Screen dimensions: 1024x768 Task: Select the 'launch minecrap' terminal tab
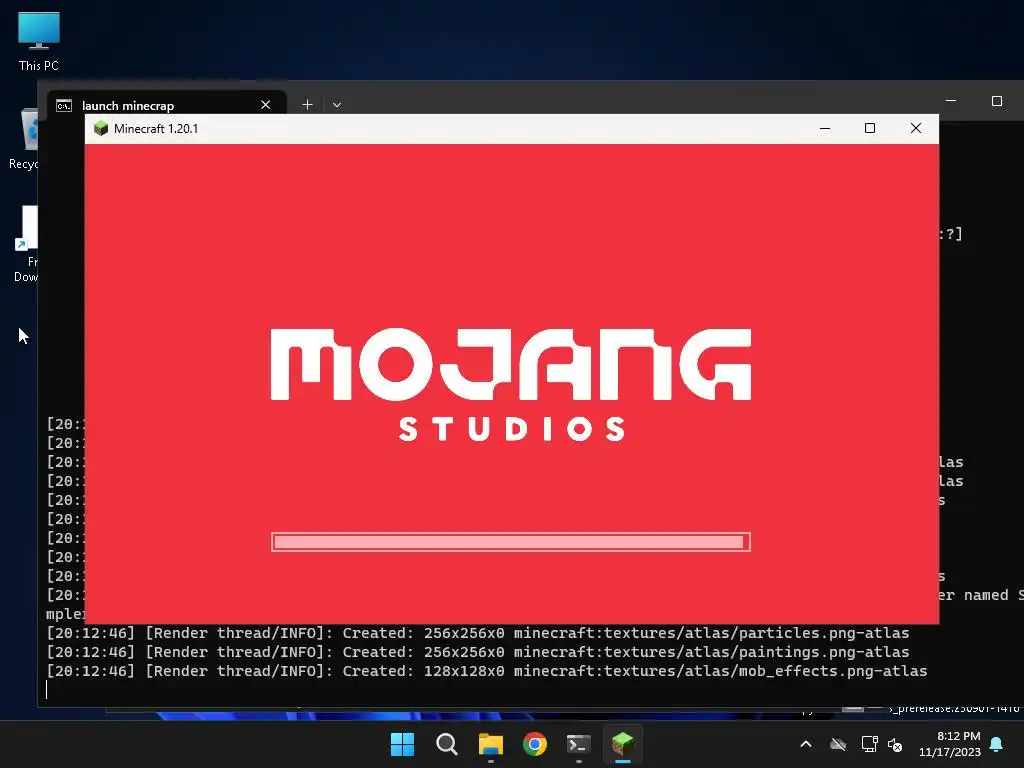point(167,104)
